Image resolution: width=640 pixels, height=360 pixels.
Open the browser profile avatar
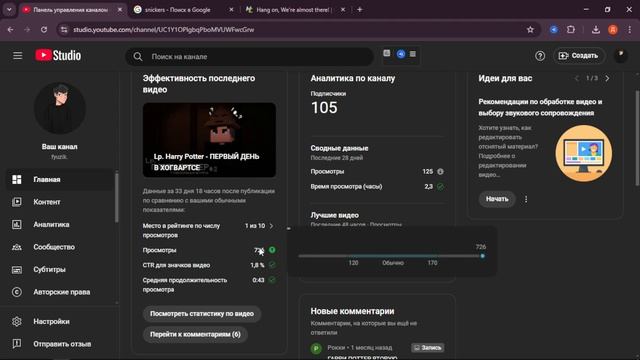[x=613, y=30]
